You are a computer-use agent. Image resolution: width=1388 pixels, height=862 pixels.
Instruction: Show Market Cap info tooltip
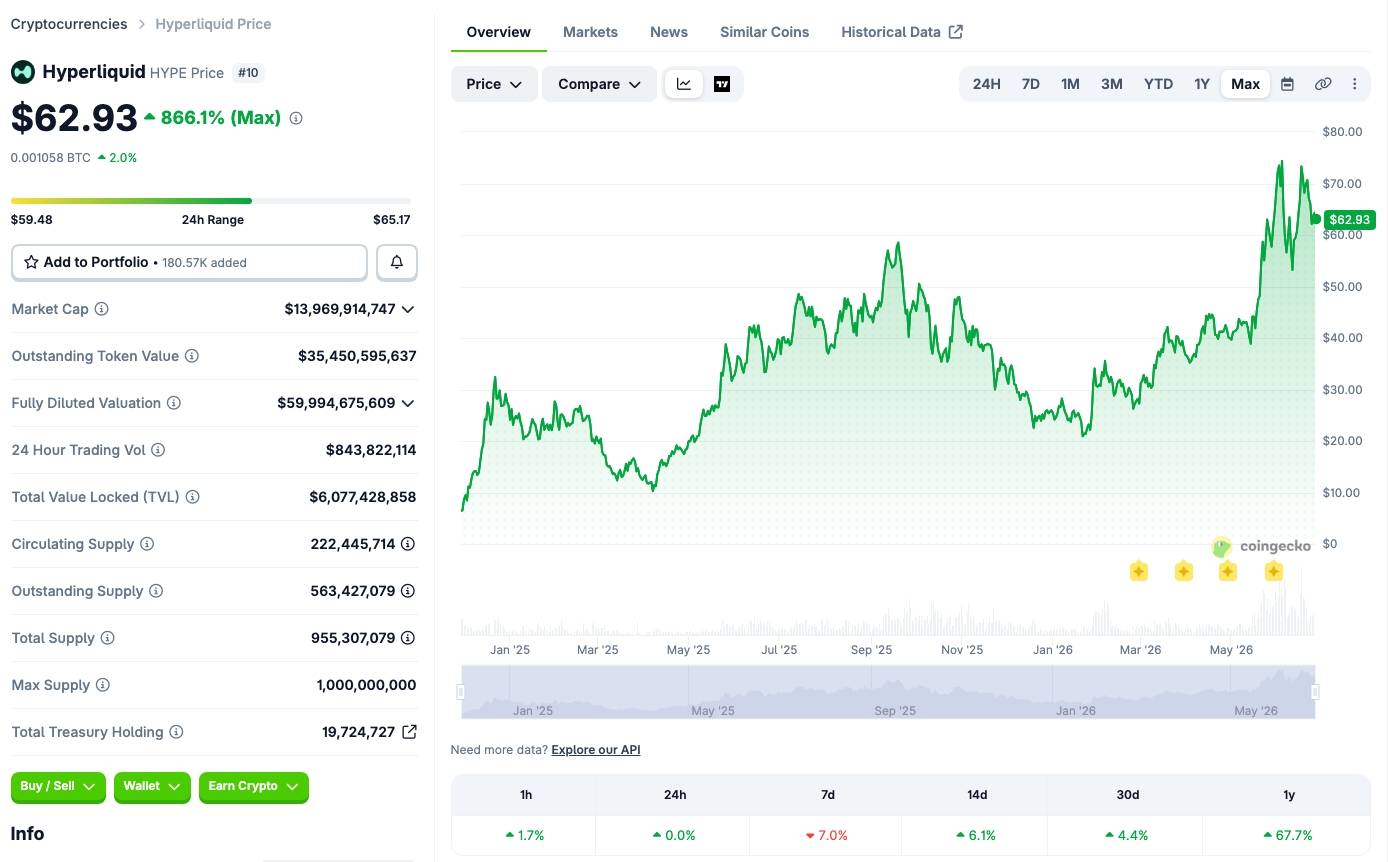[x=101, y=309]
